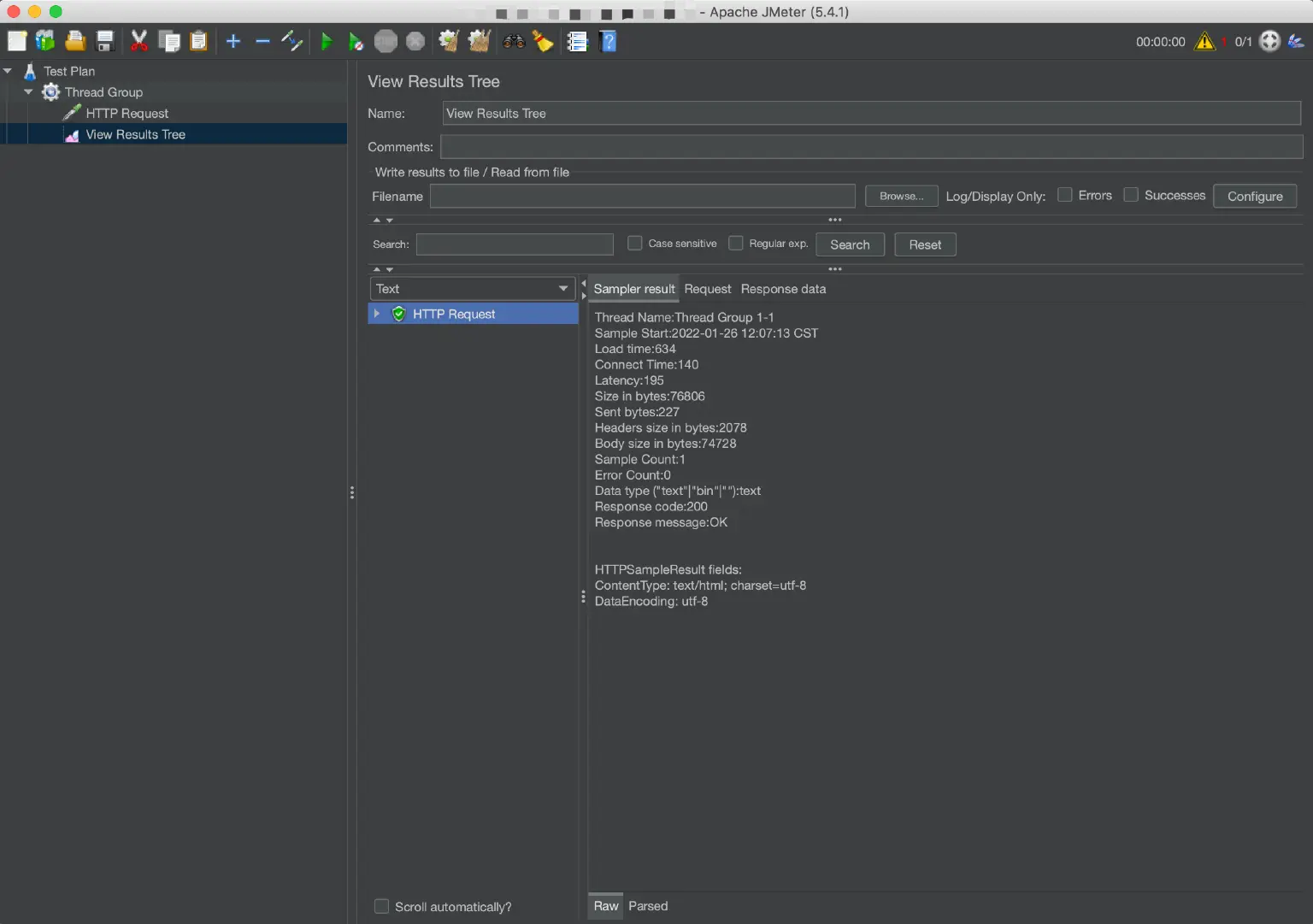Click the Cut scissors icon
The width and height of the screenshot is (1313, 924).
click(138, 41)
